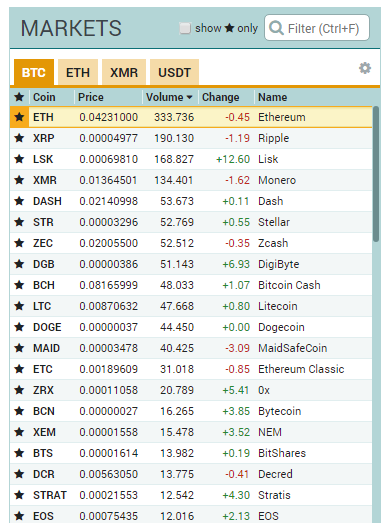
Task: Toggle the BCH Bitcoin Cash star
Action: 19,285
